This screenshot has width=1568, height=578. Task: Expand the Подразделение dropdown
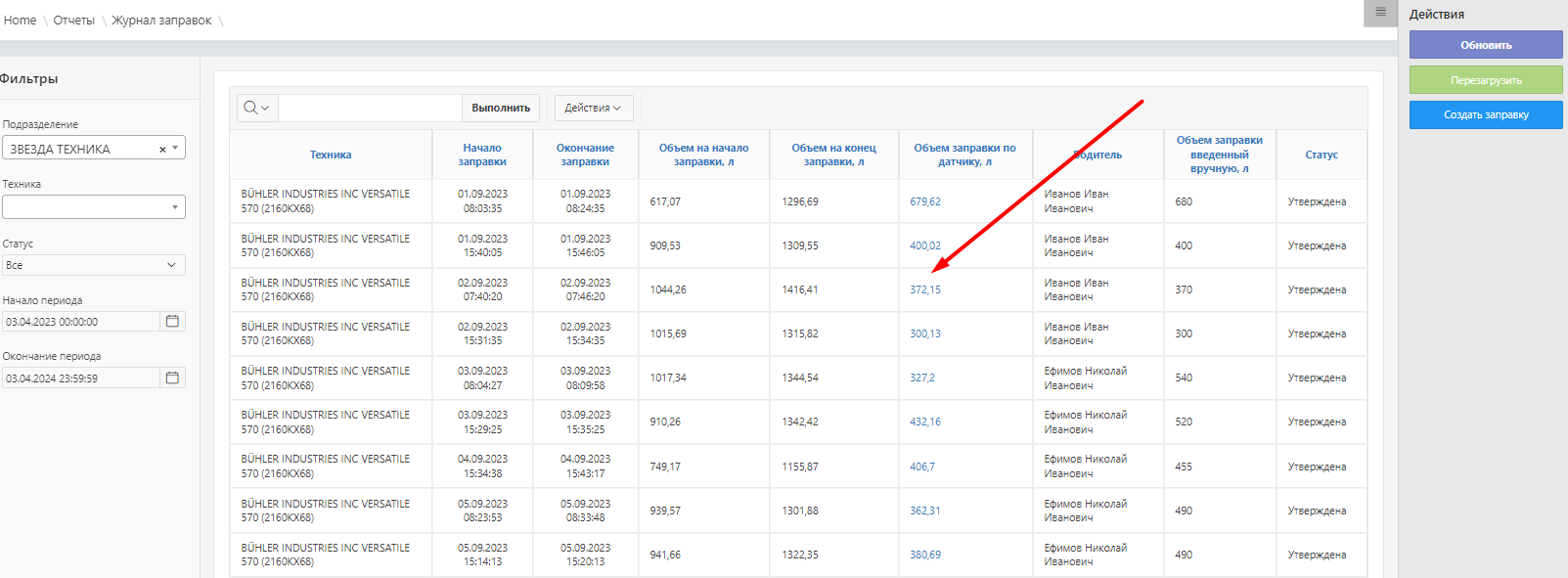click(175, 149)
